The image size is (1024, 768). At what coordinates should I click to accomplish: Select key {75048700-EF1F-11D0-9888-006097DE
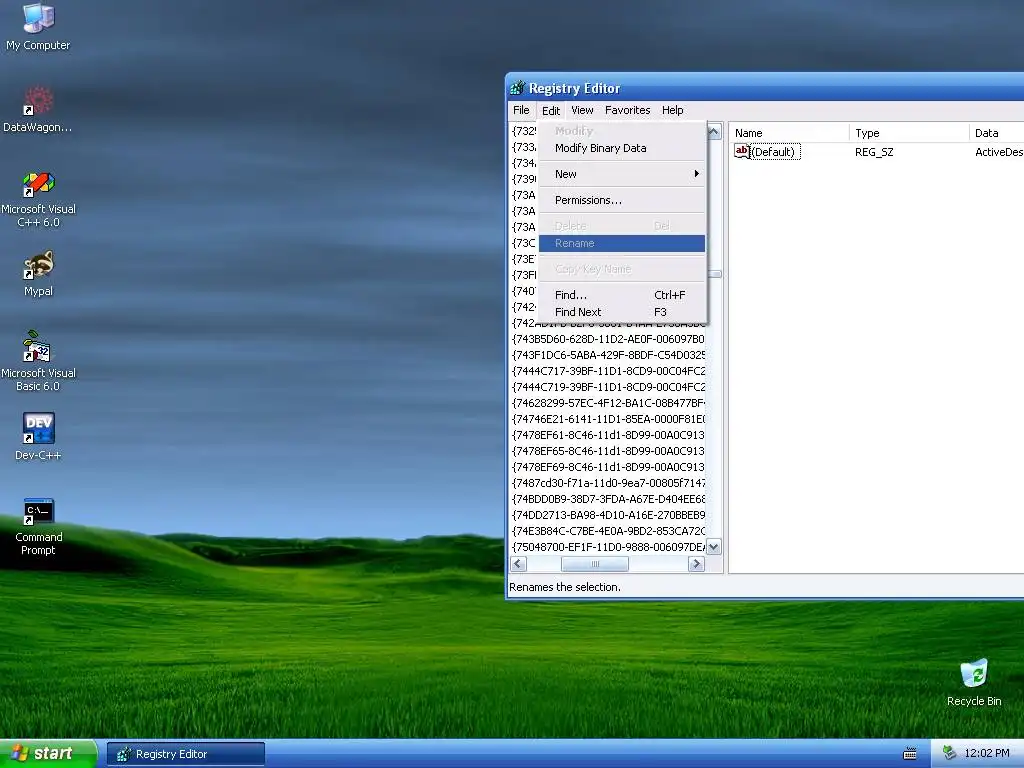coord(608,547)
